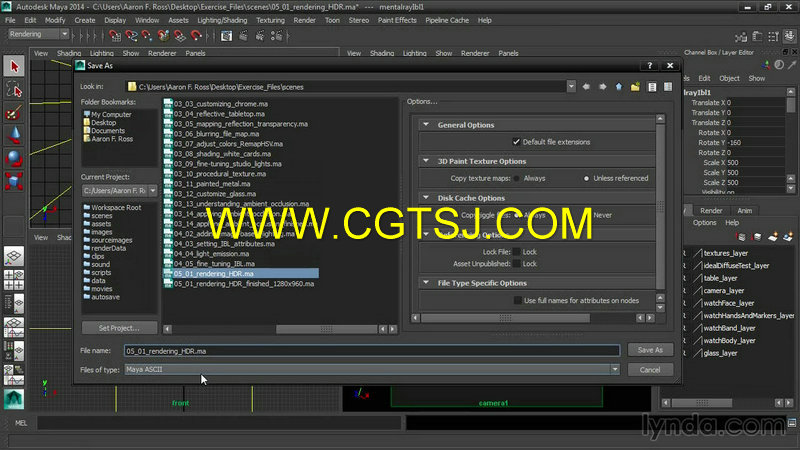Go up to parent folder
The height and width of the screenshot is (450, 800).
[x=619, y=87]
